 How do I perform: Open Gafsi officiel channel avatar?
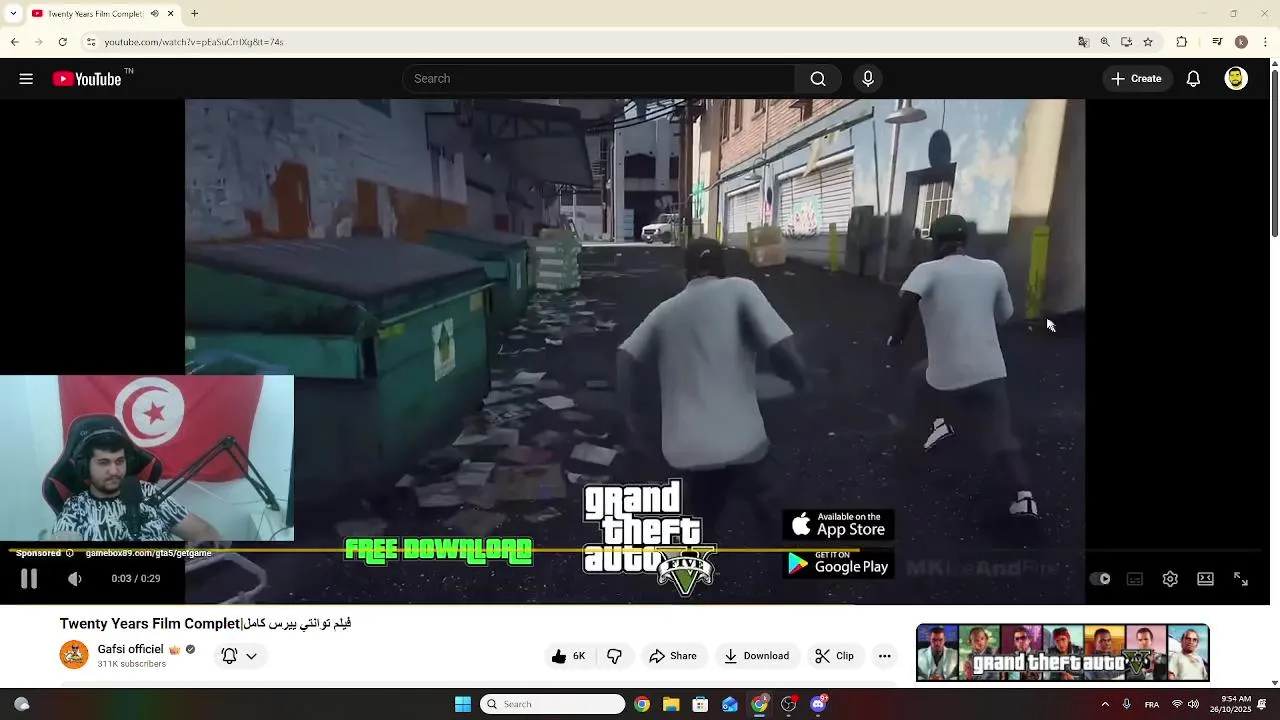coord(74,655)
